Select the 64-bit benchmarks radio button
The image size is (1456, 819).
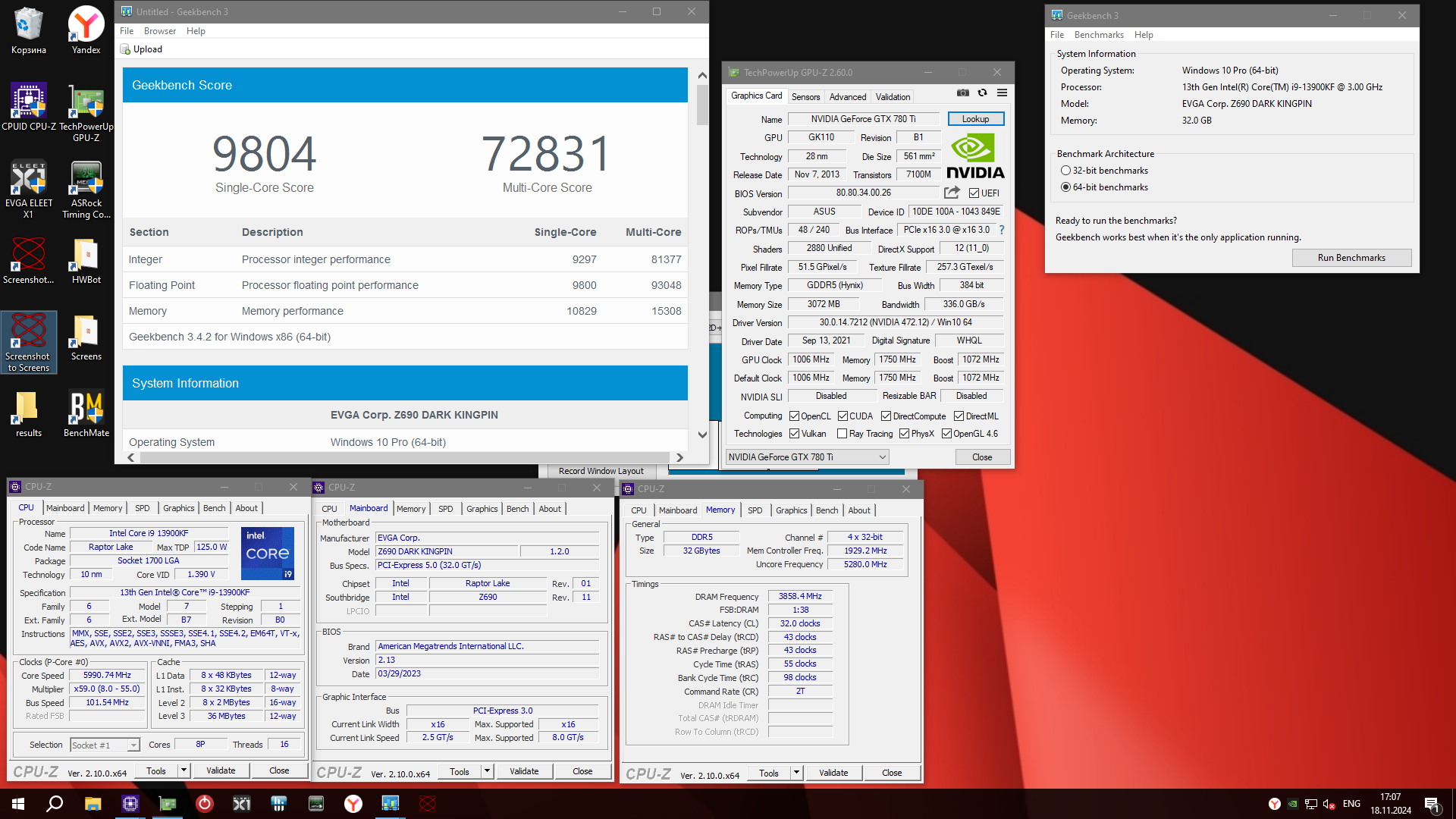1065,187
